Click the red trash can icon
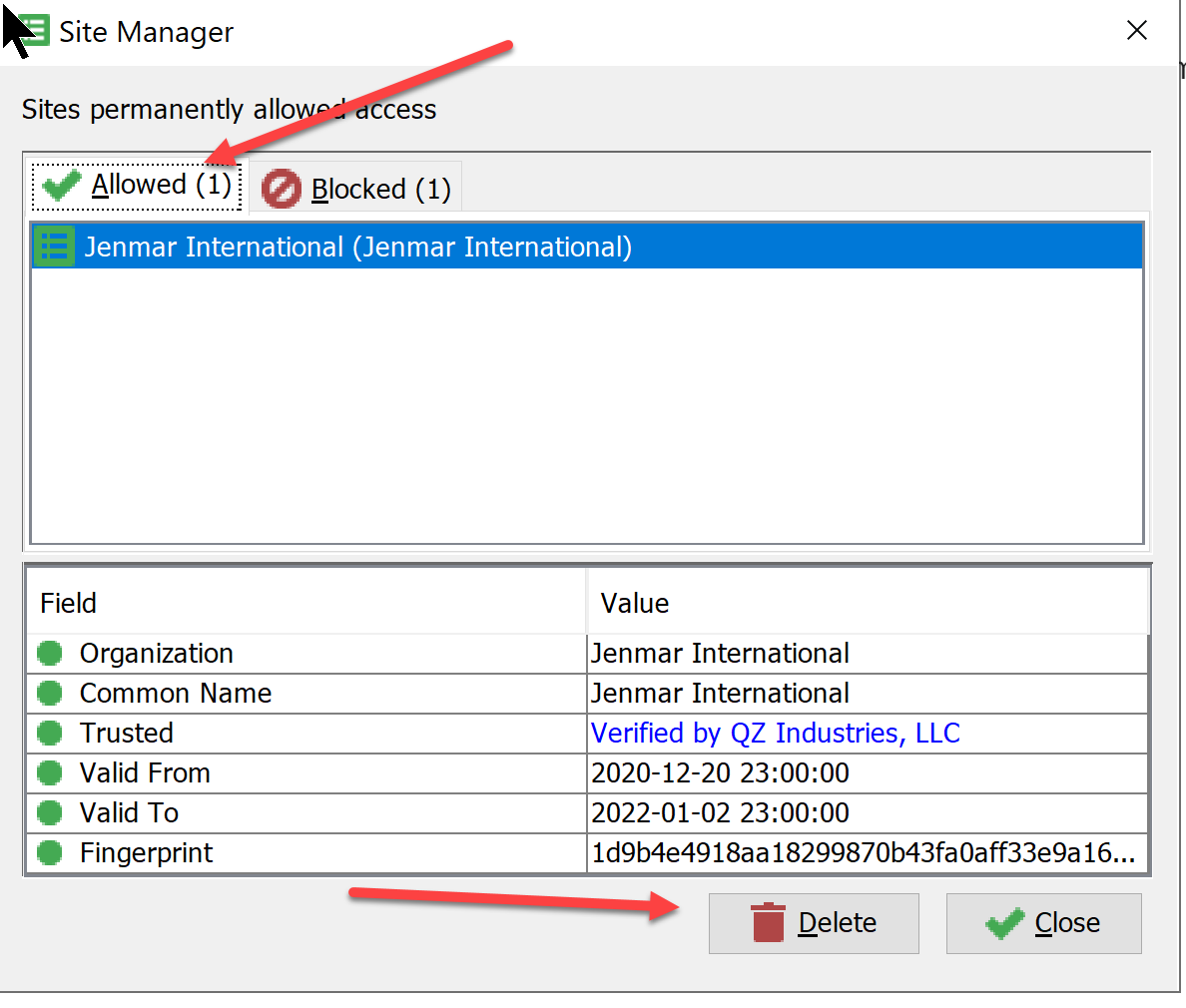Viewport: 1186px width, 1008px height. [768, 923]
